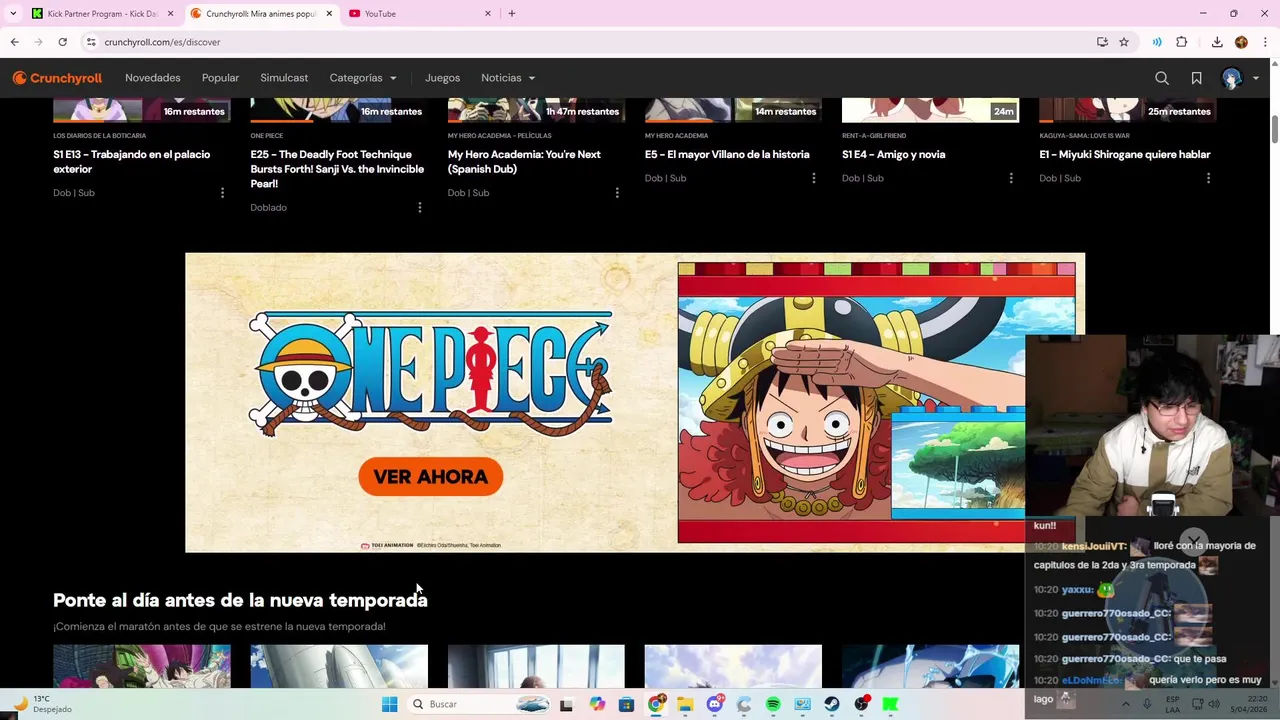The image size is (1280, 720).
Task: Open Microsoft Store from the taskbar
Action: tap(626, 704)
